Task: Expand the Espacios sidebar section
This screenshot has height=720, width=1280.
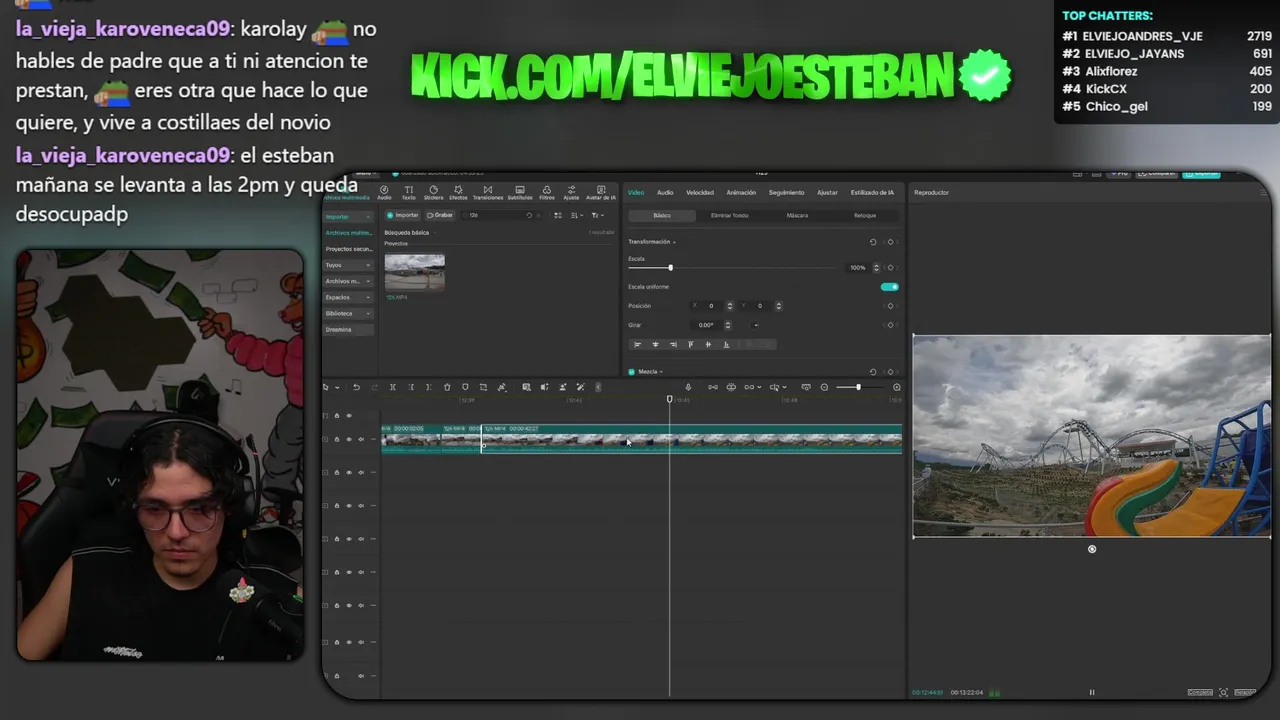Action: coord(348,297)
